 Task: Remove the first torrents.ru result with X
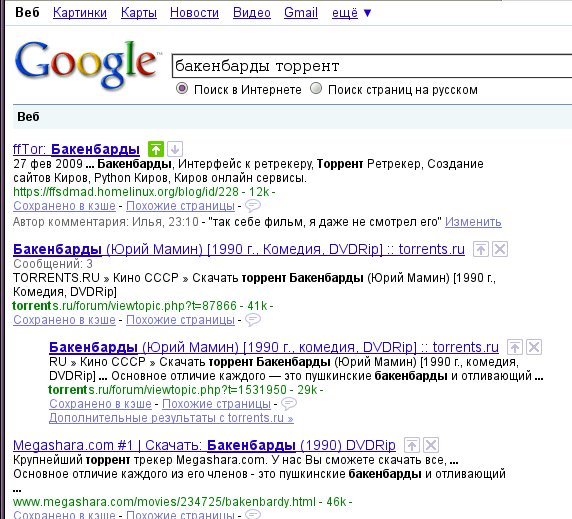point(500,249)
